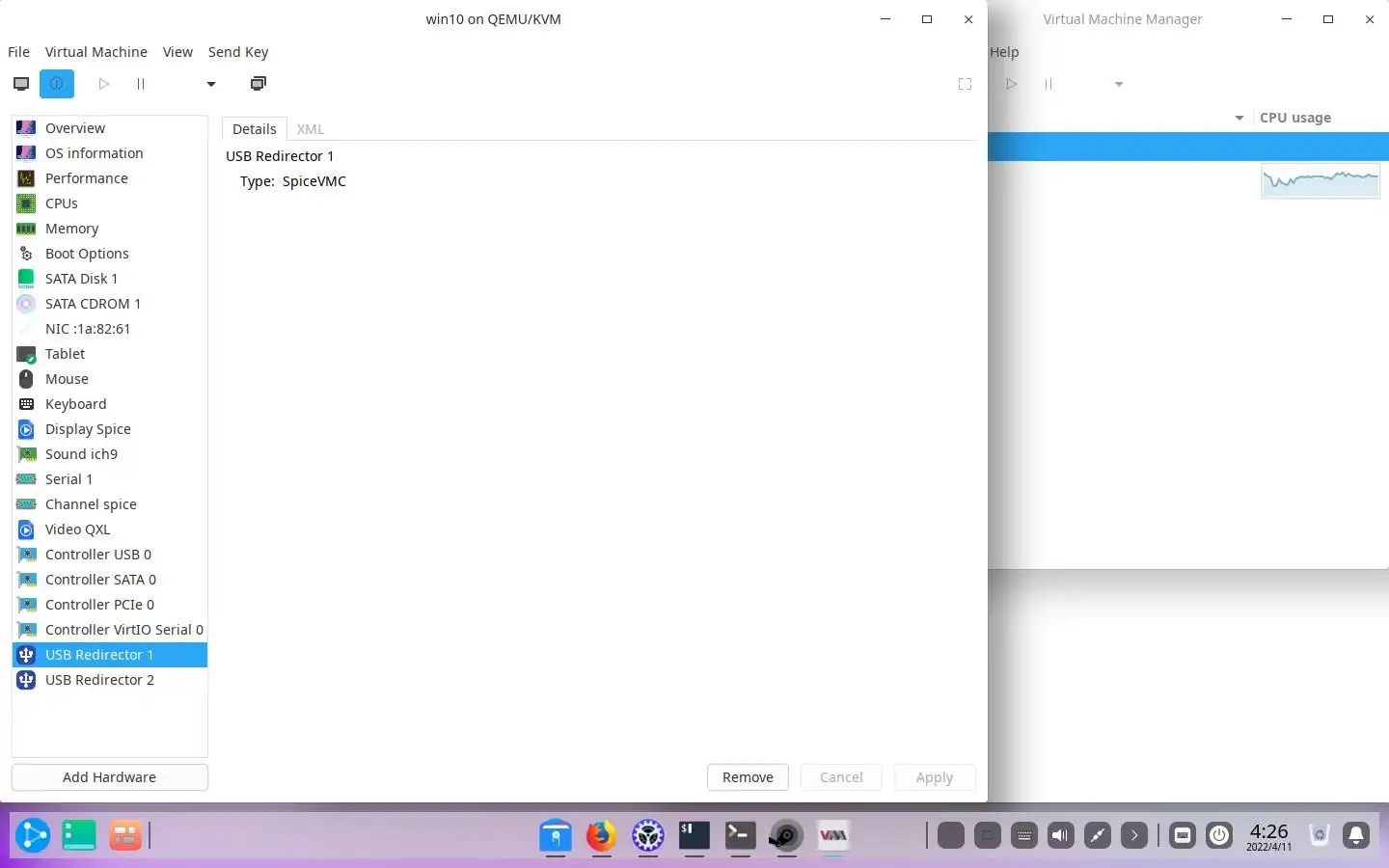
Task: Switch to the XML tab
Action: pos(311,129)
